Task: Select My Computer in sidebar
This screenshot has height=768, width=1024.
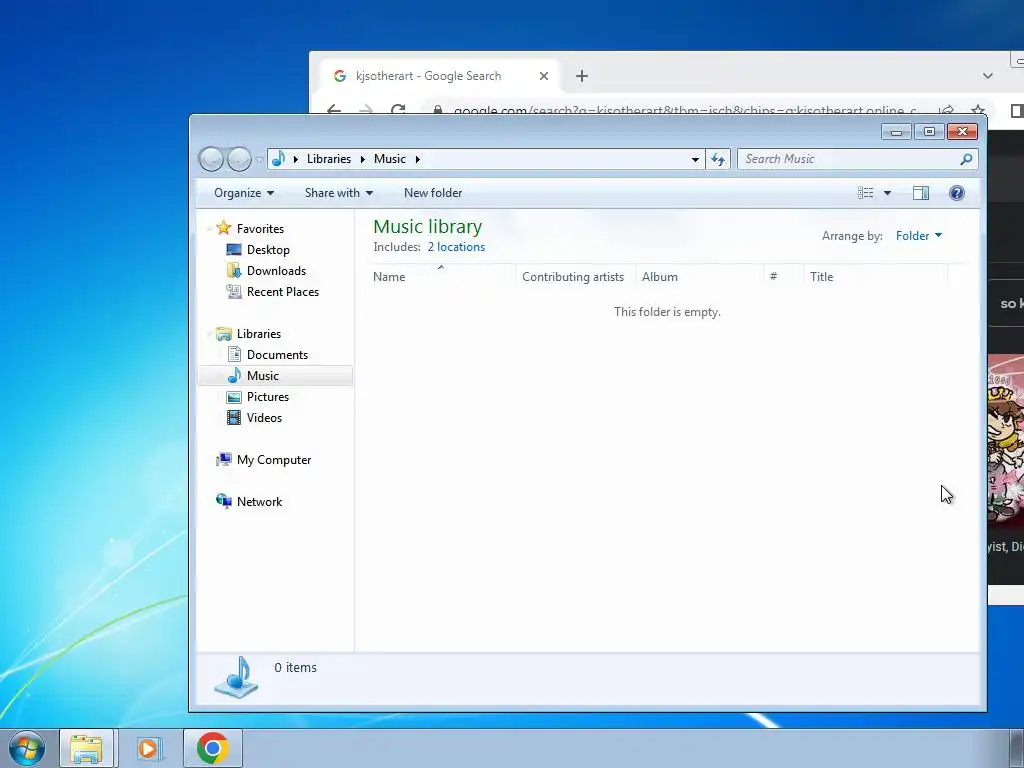Action: [274, 460]
